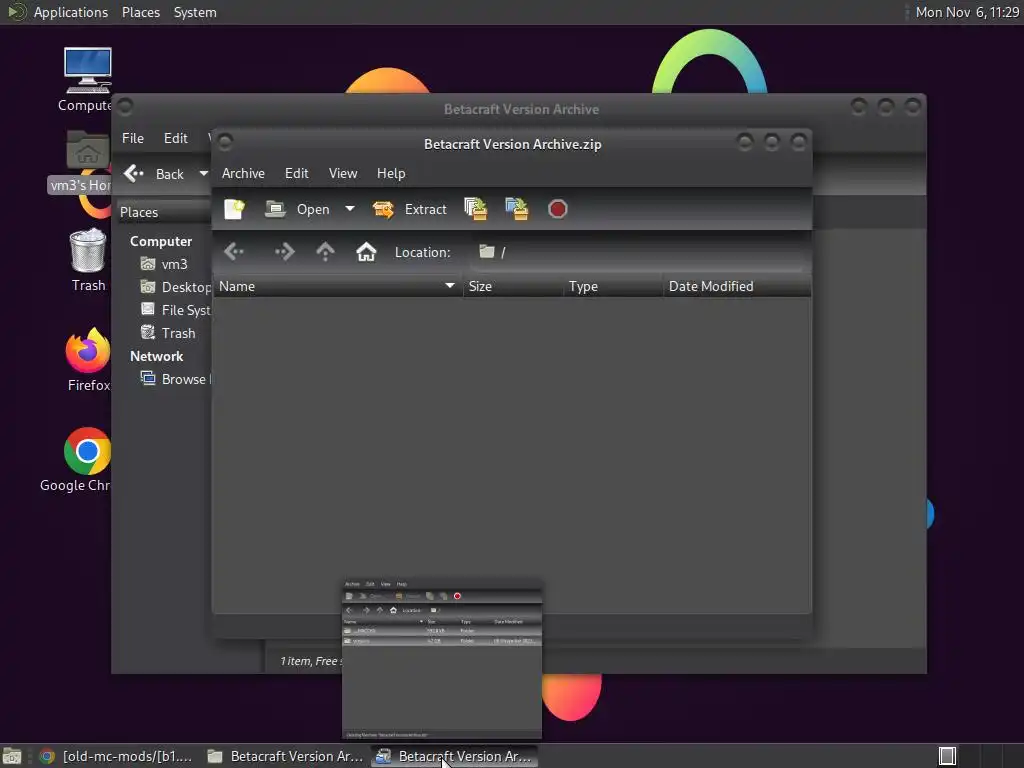Switch to Betacraft archive manager taskbar item
This screenshot has height=768, width=1024.
click(x=455, y=756)
